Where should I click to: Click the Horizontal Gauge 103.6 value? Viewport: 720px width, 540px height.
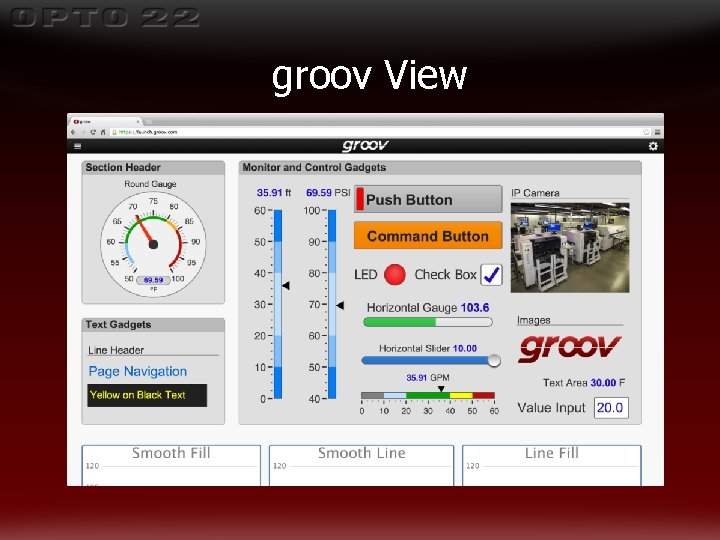[x=475, y=308]
